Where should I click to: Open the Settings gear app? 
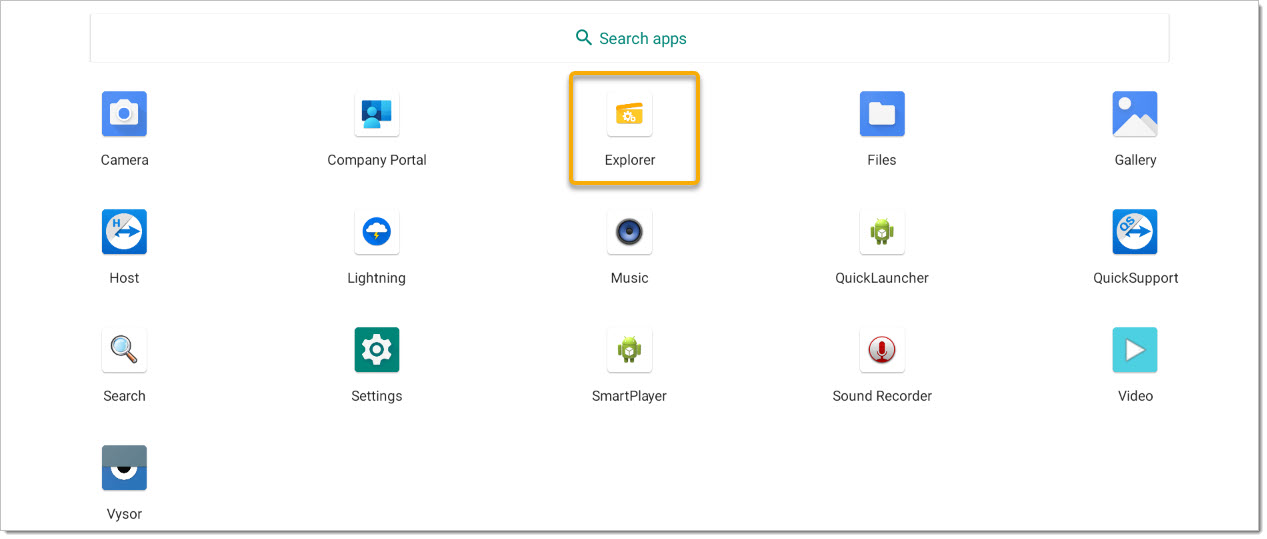point(377,351)
